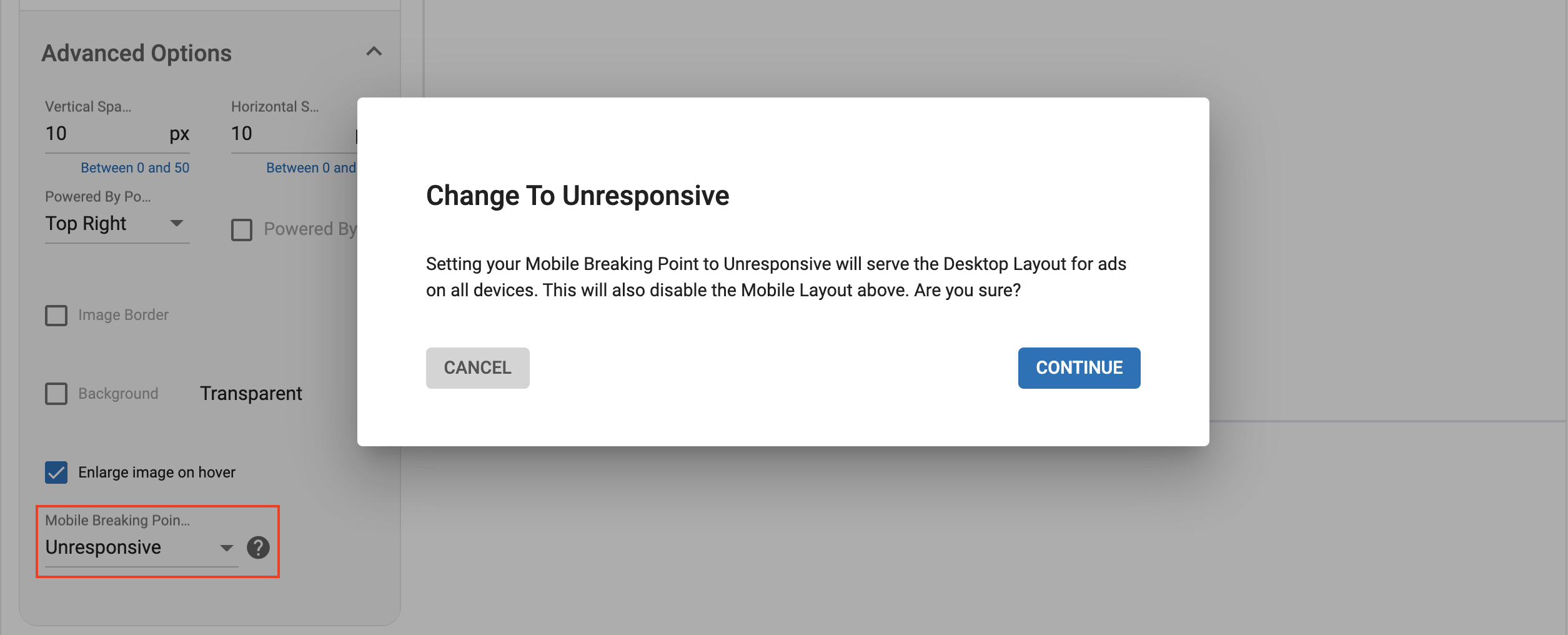The height and width of the screenshot is (635, 1568).
Task: Click the Between 0 and 50 hint
Action: click(x=135, y=167)
